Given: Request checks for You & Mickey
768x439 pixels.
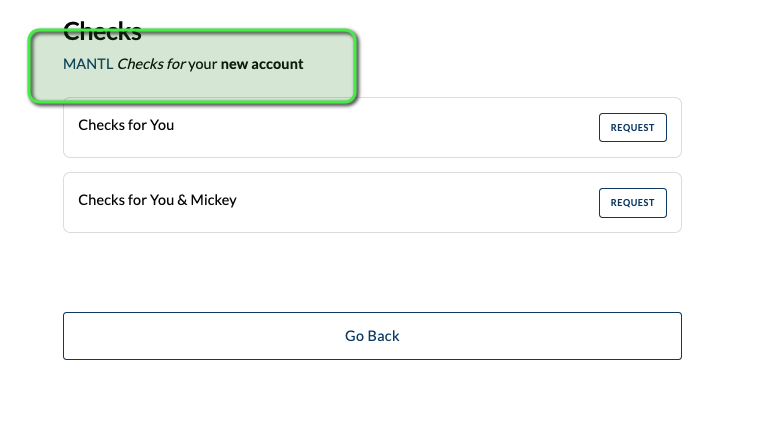Looking at the screenshot, I should pos(632,203).
